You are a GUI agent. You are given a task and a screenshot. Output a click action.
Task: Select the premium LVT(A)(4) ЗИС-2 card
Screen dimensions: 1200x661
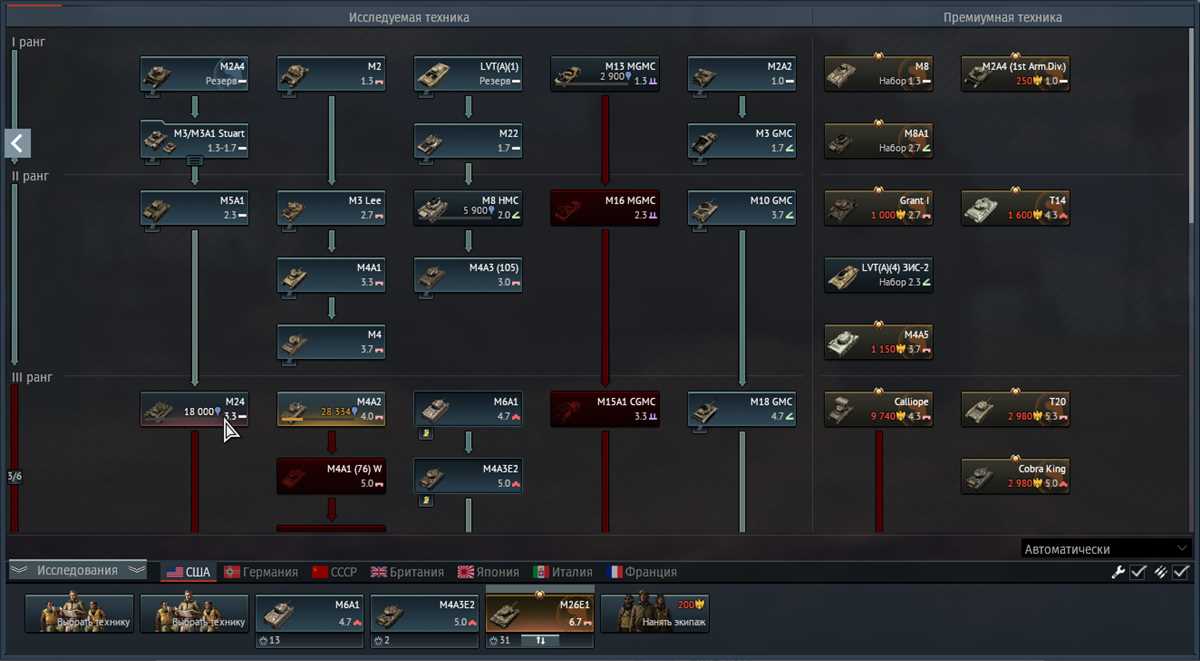pos(879,275)
